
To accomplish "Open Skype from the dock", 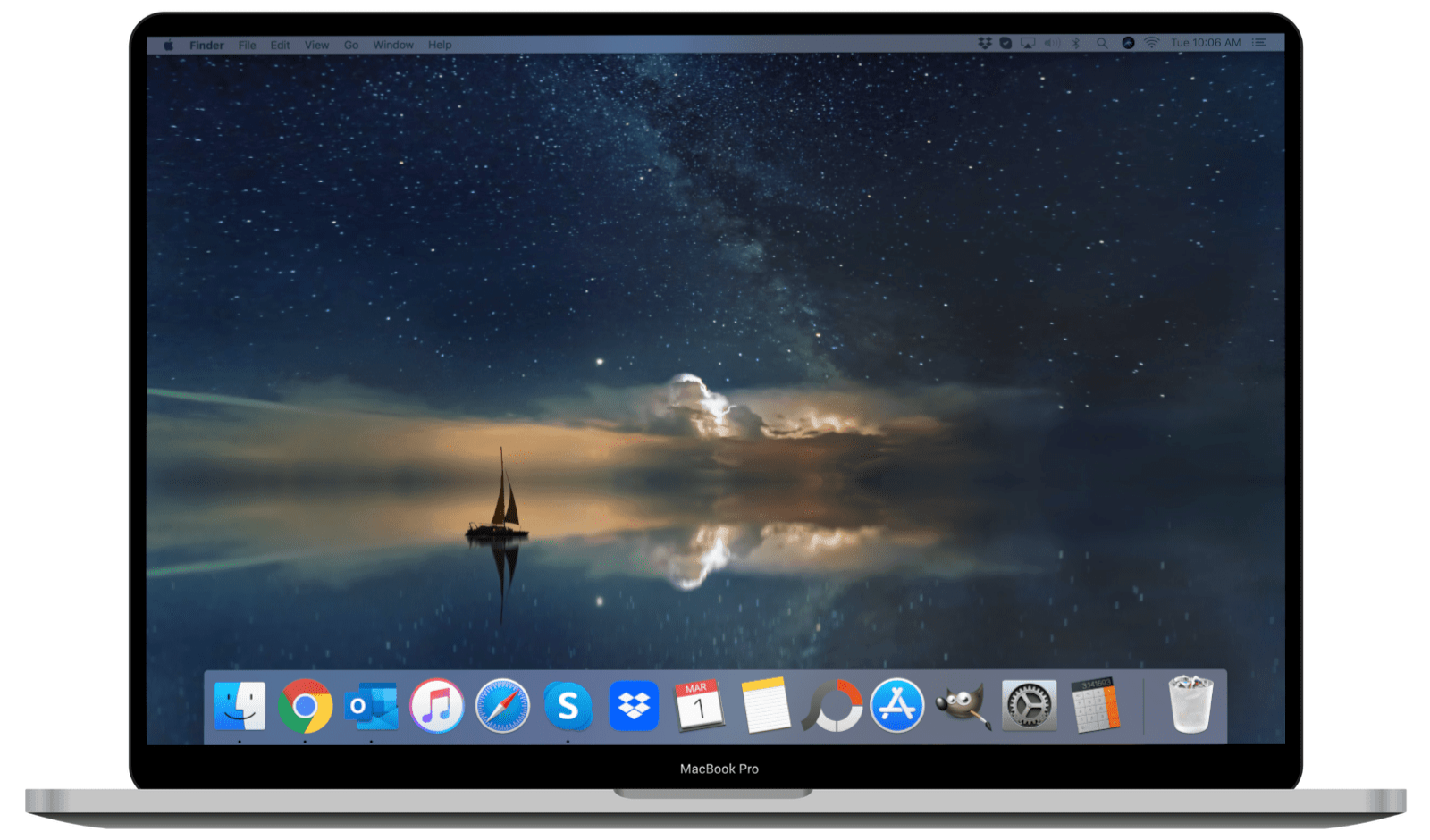I will pos(569,706).
